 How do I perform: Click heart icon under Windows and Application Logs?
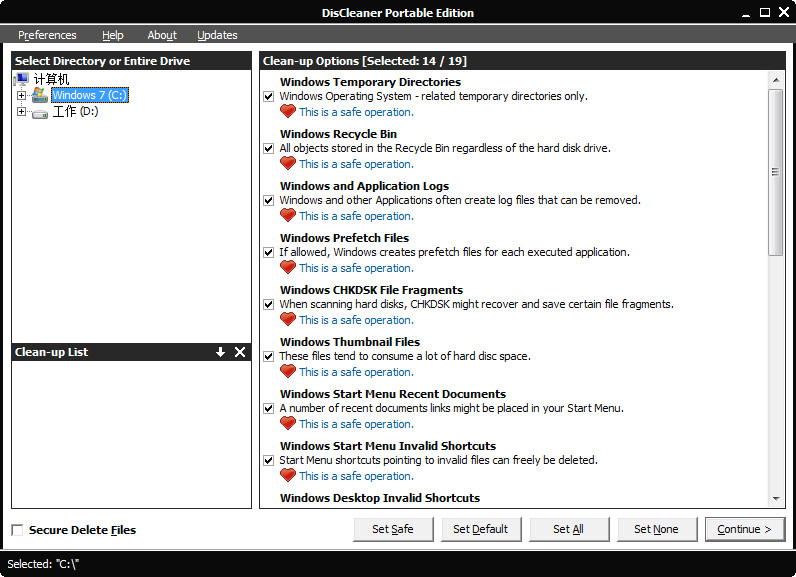point(288,215)
